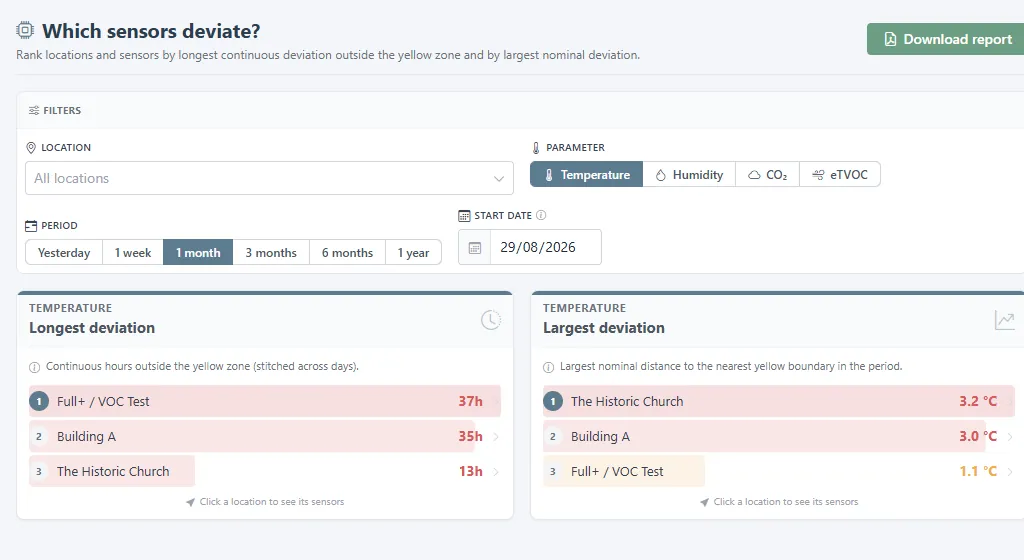Click the filters slider icon
Screen dimensions: 1024x560
[33, 110]
